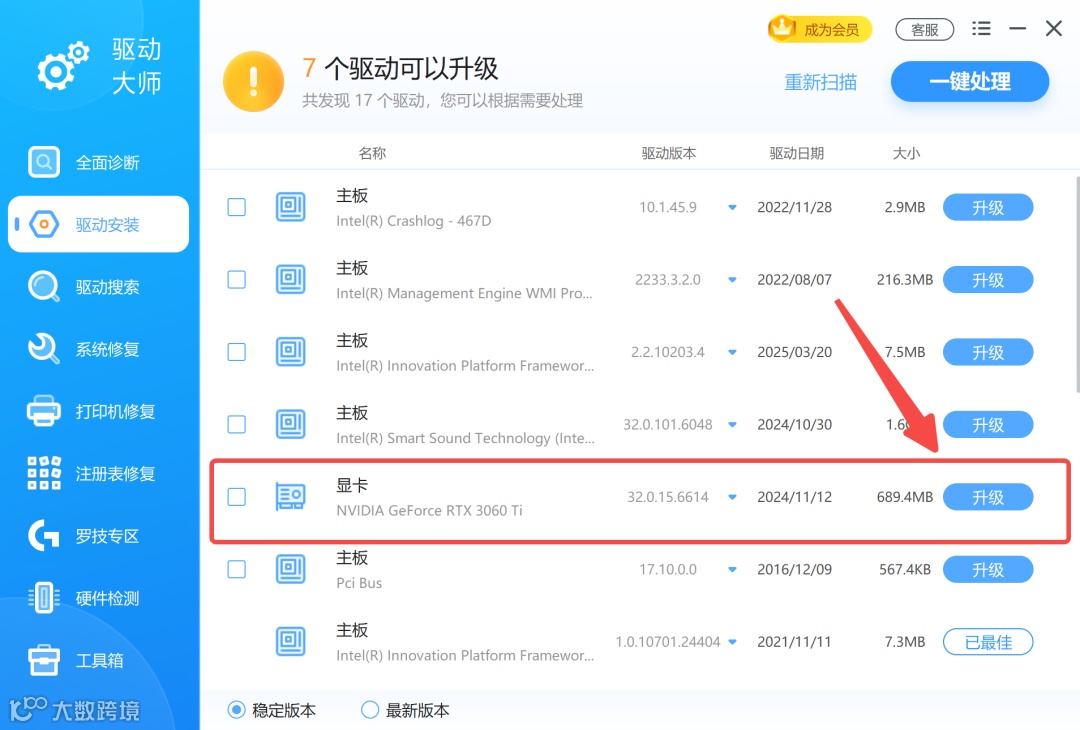
Task: Expand version dropdown for 17.10.0.0
Action: tap(732, 570)
